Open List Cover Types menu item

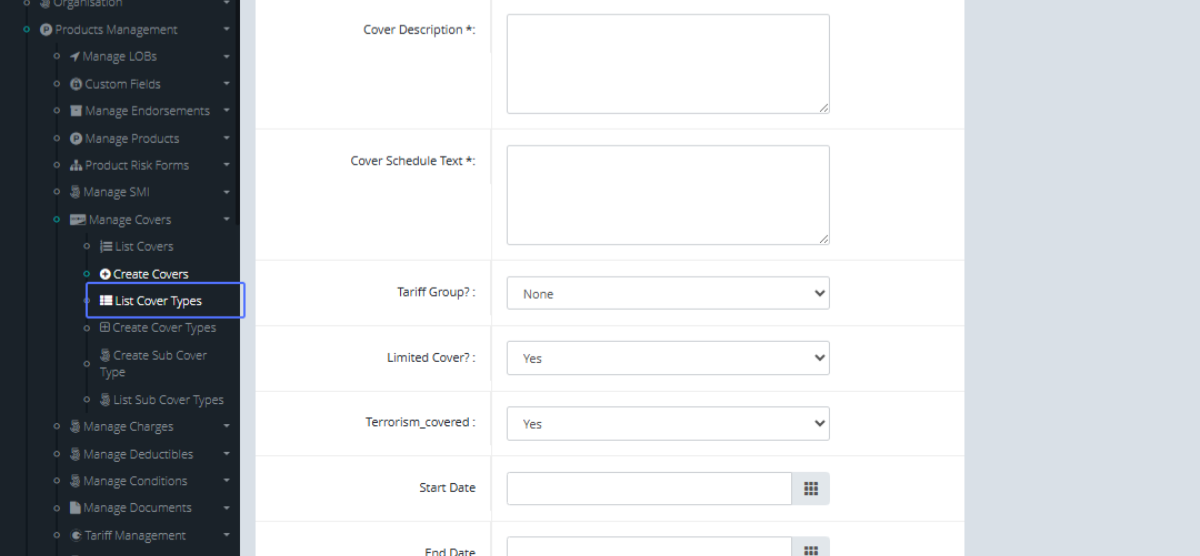click(157, 301)
